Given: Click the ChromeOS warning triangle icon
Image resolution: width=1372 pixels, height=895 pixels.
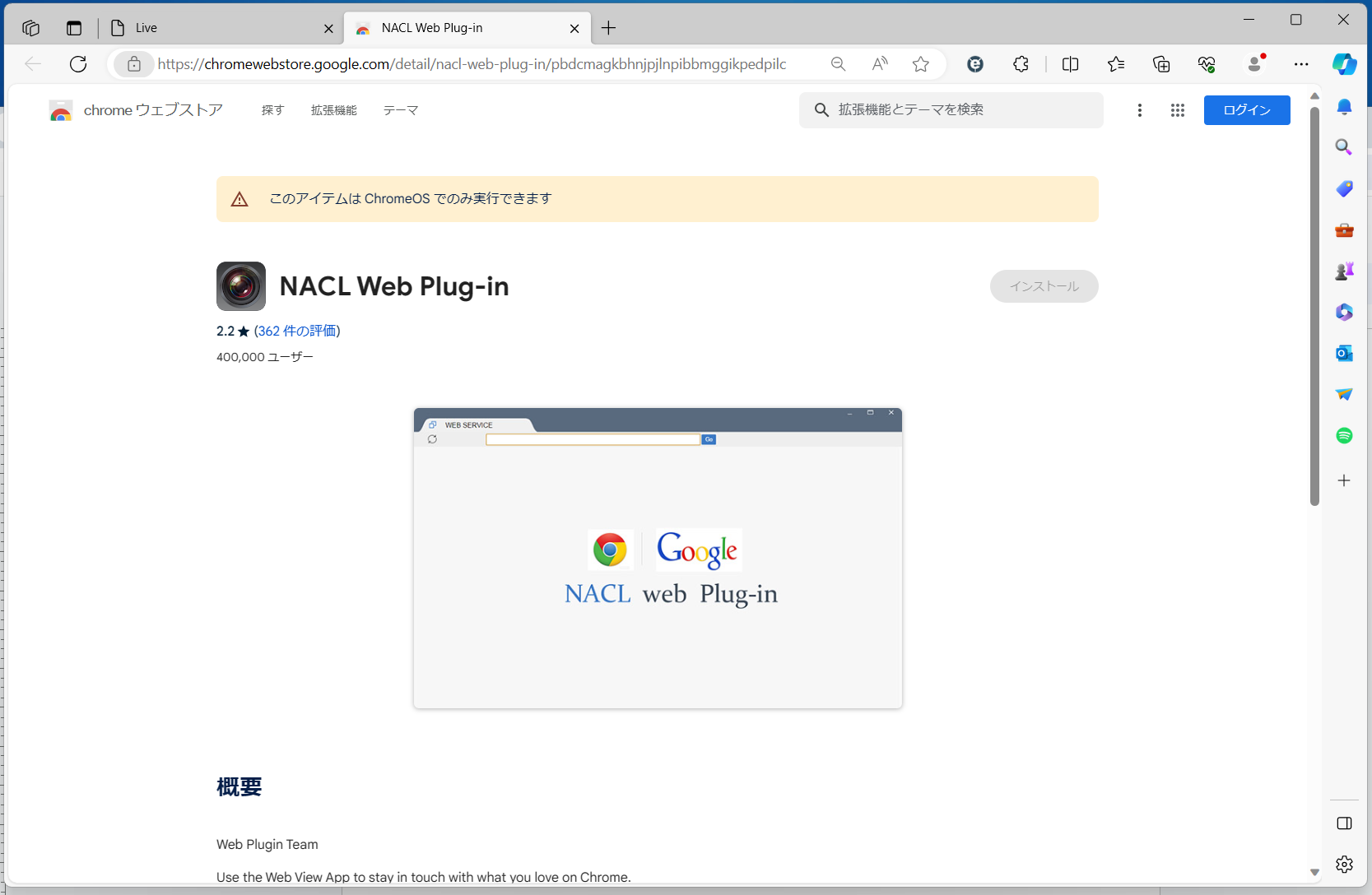Looking at the screenshot, I should tap(240, 199).
